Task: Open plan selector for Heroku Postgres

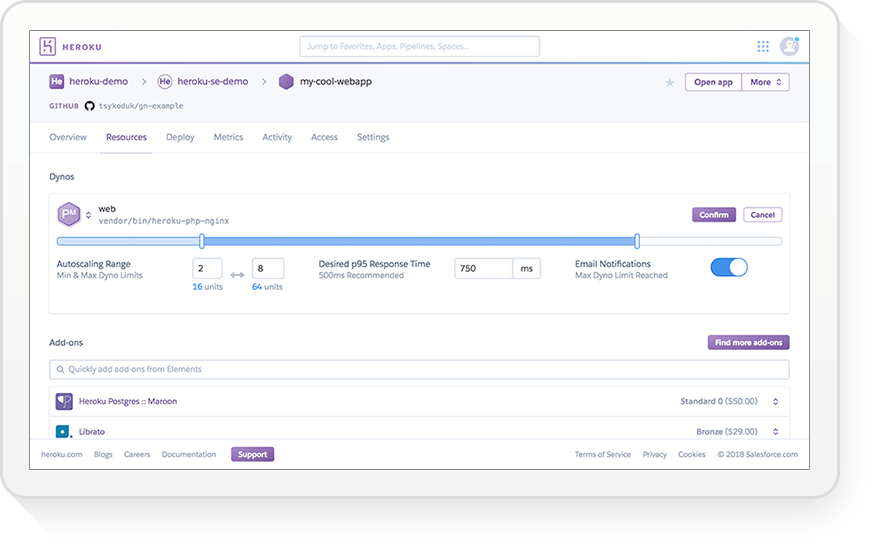Action: pos(775,402)
